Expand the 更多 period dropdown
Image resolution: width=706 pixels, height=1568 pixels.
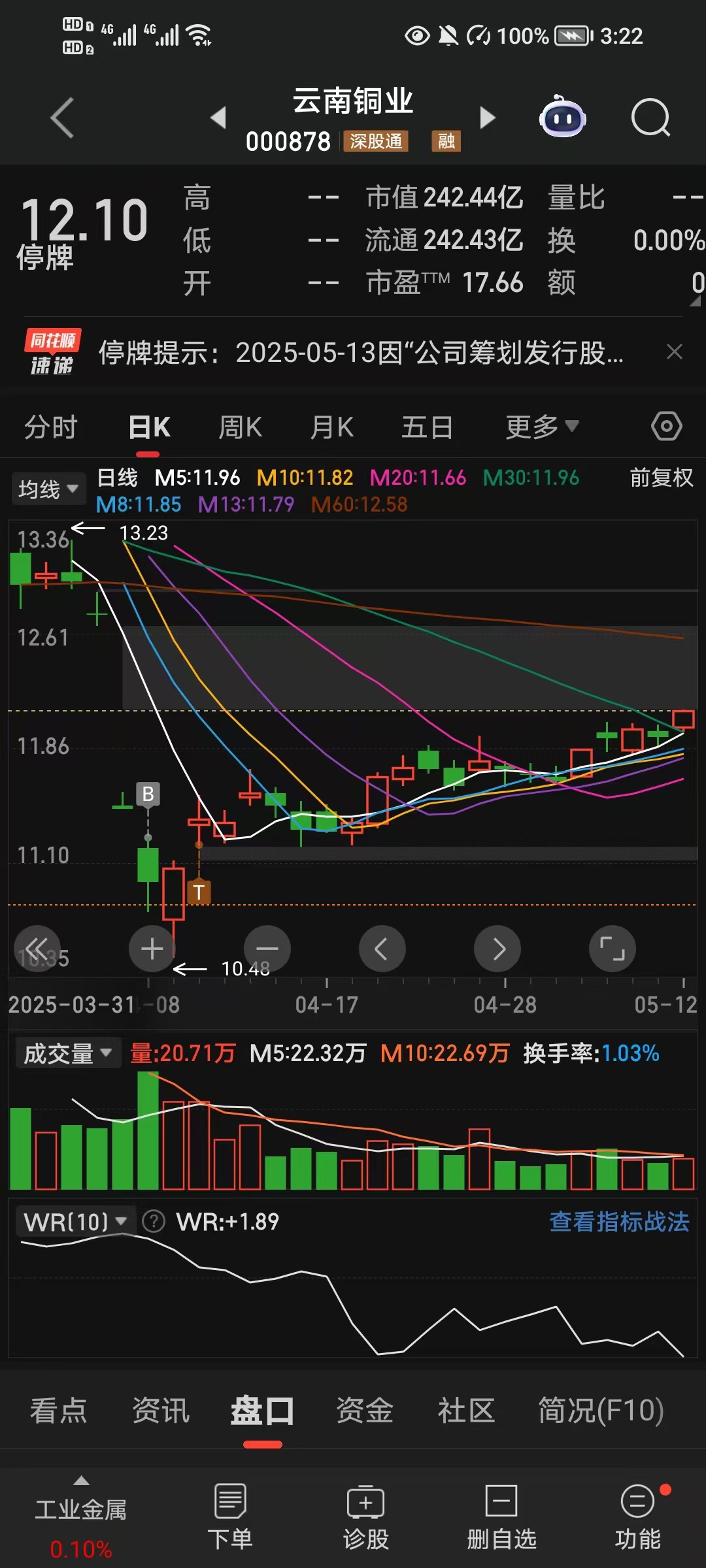542,427
